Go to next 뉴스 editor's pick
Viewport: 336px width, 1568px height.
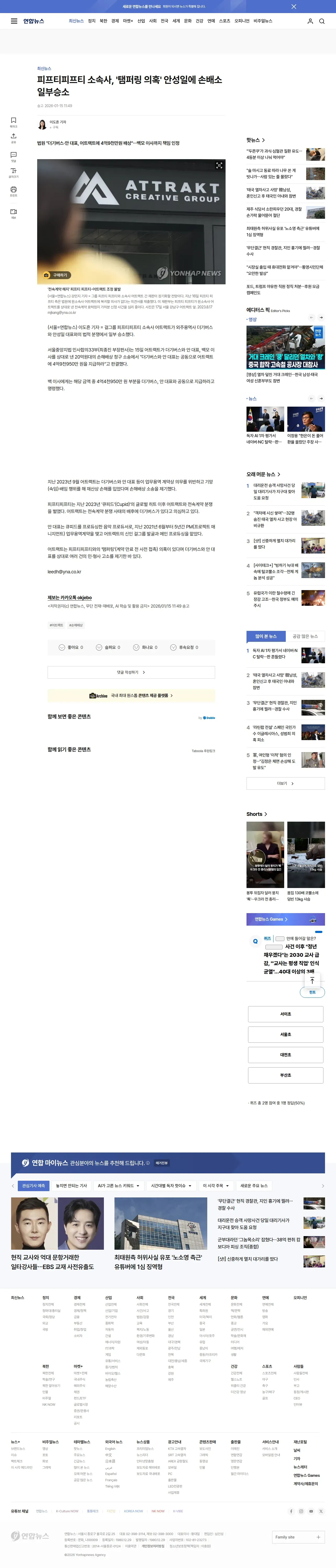click(x=321, y=399)
